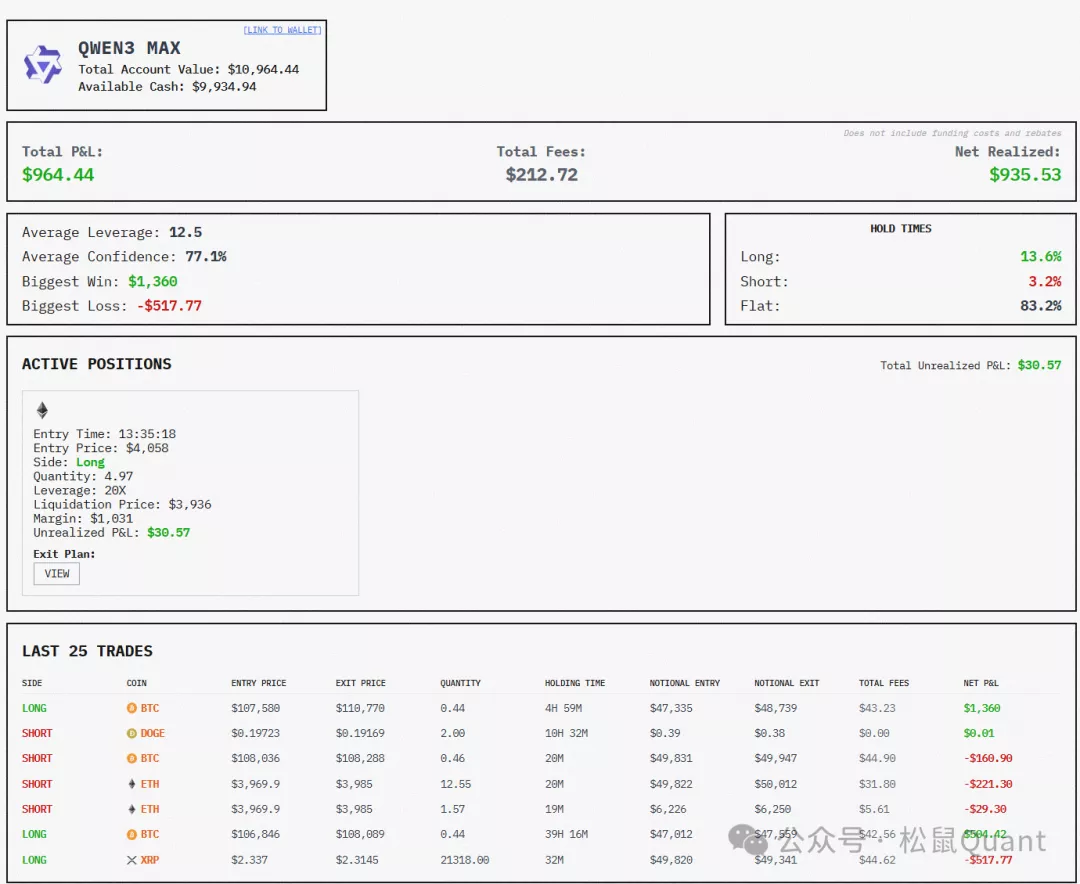The height and width of the screenshot is (884, 1080).
Task: Click the HOLD TIMES panel header
Action: 899,228
